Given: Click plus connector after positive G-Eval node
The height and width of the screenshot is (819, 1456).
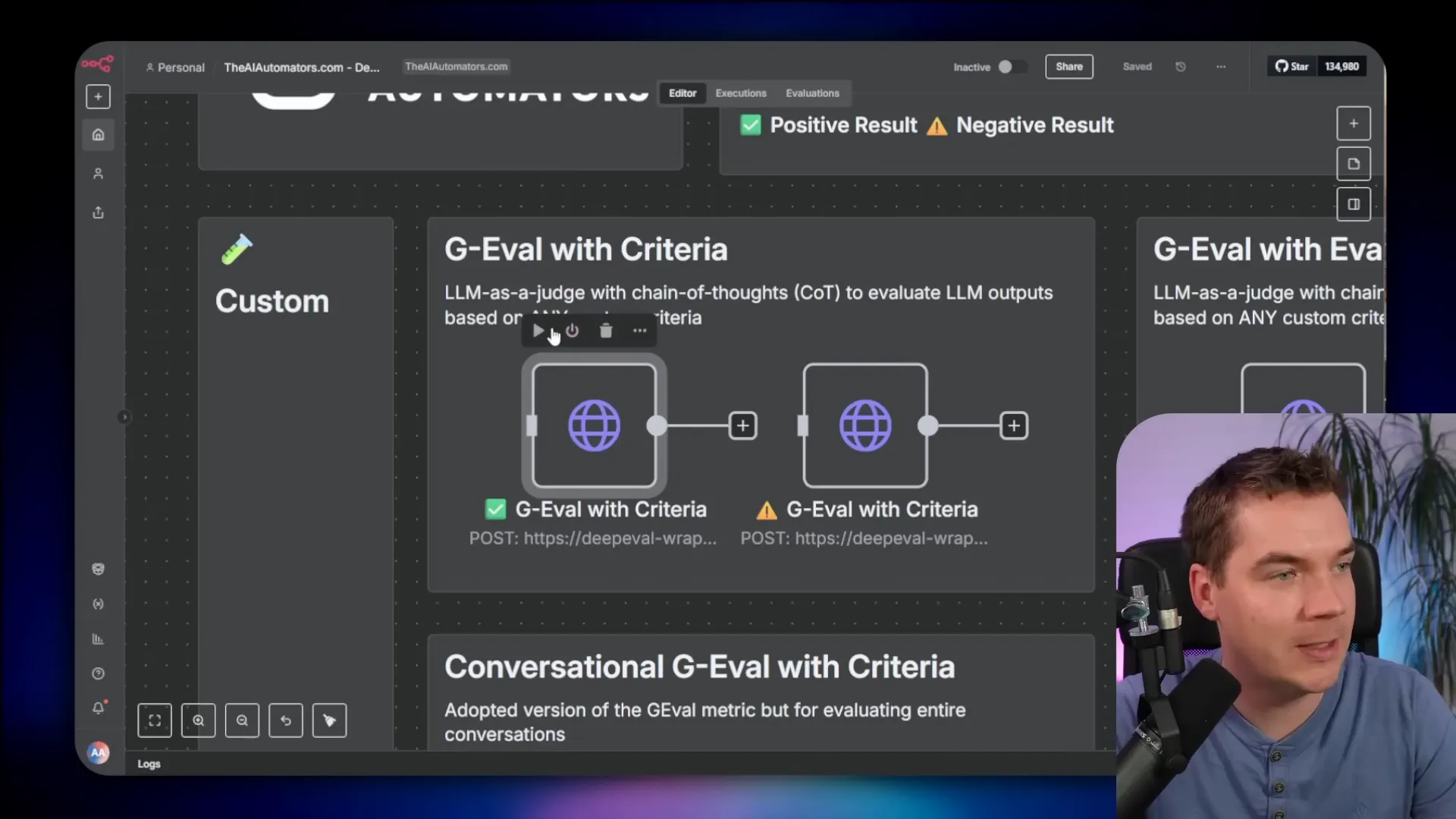Looking at the screenshot, I should pyautogui.click(x=743, y=425).
